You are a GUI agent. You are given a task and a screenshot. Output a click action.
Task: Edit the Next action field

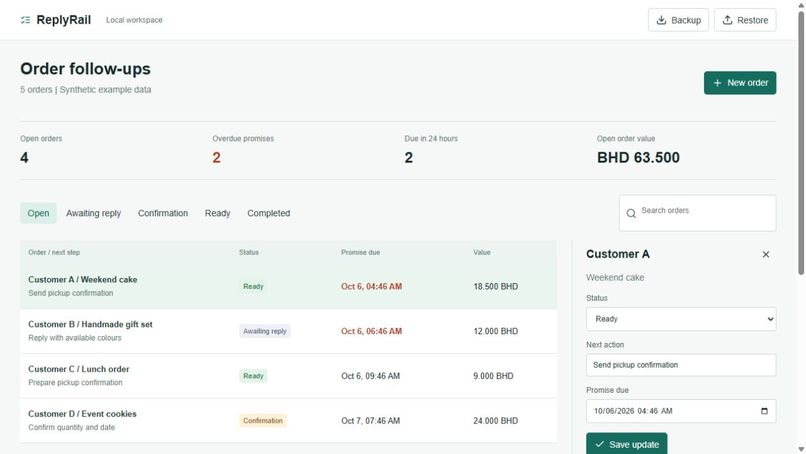click(681, 365)
